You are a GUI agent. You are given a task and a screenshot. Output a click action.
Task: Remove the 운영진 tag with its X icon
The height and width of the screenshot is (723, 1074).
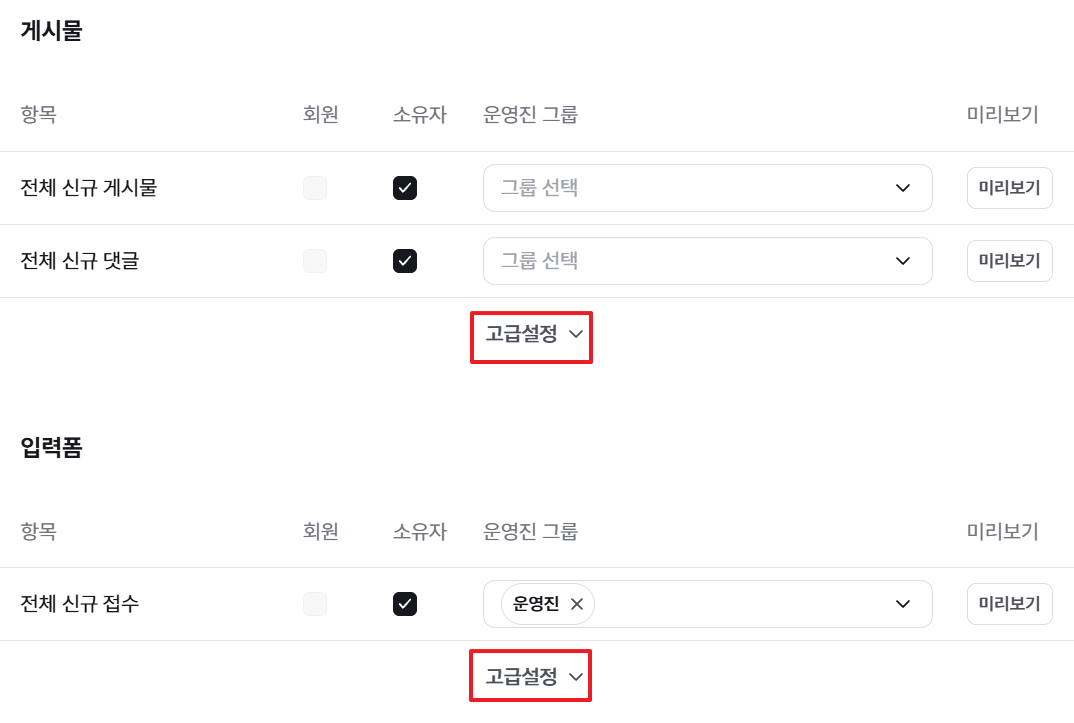click(577, 604)
